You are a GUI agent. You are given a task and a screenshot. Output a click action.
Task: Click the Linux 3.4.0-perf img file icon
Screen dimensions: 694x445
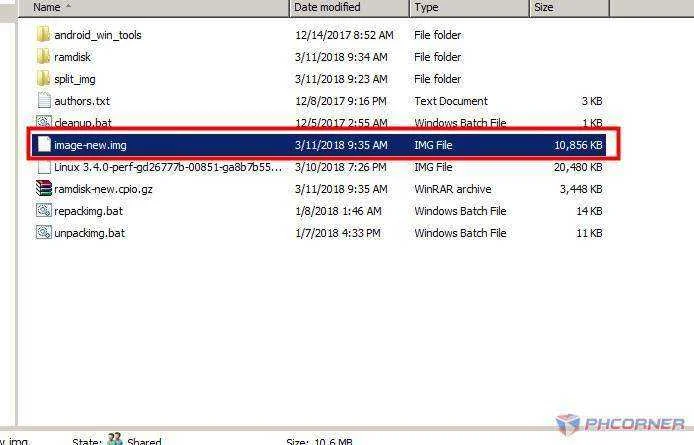click(44, 167)
